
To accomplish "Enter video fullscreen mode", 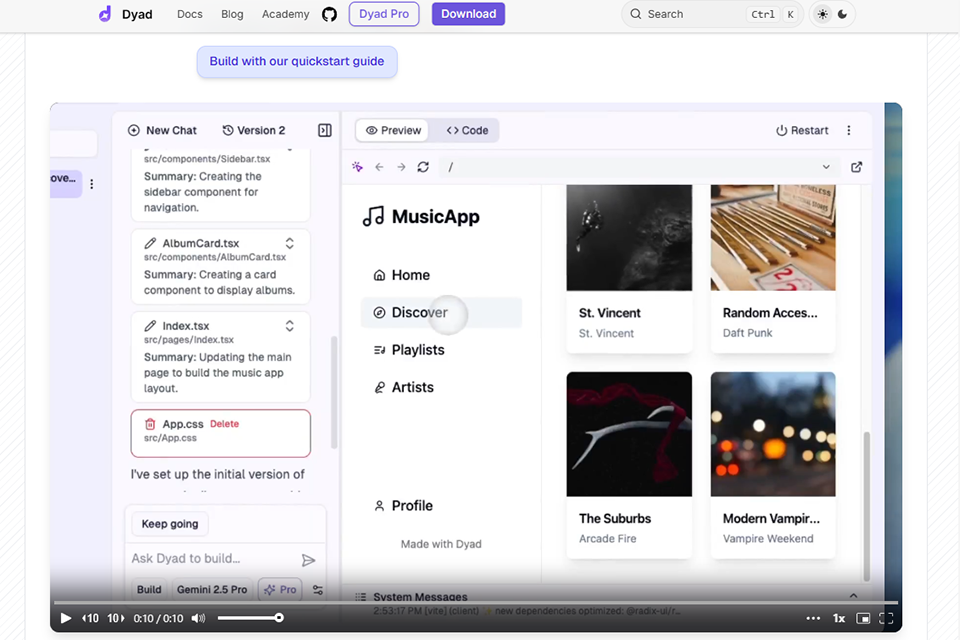I will coord(886,619).
